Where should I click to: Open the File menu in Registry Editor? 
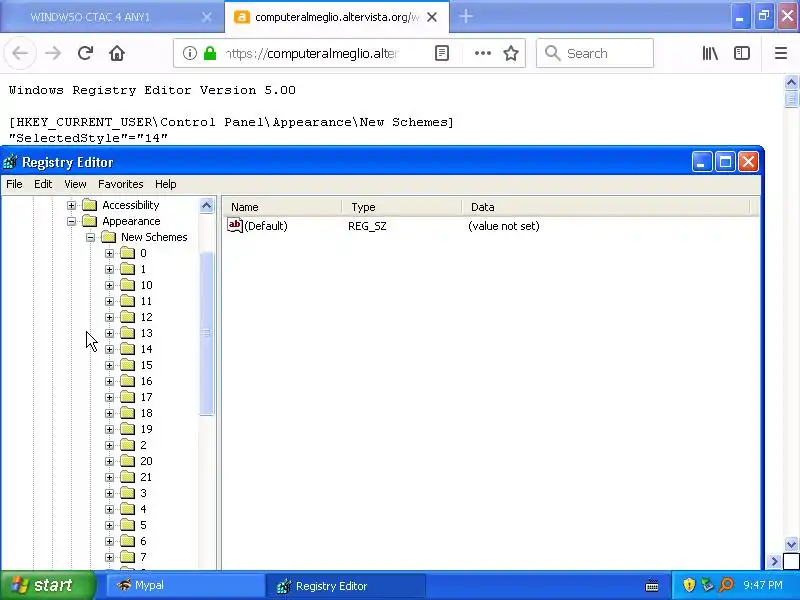tap(14, 184)
